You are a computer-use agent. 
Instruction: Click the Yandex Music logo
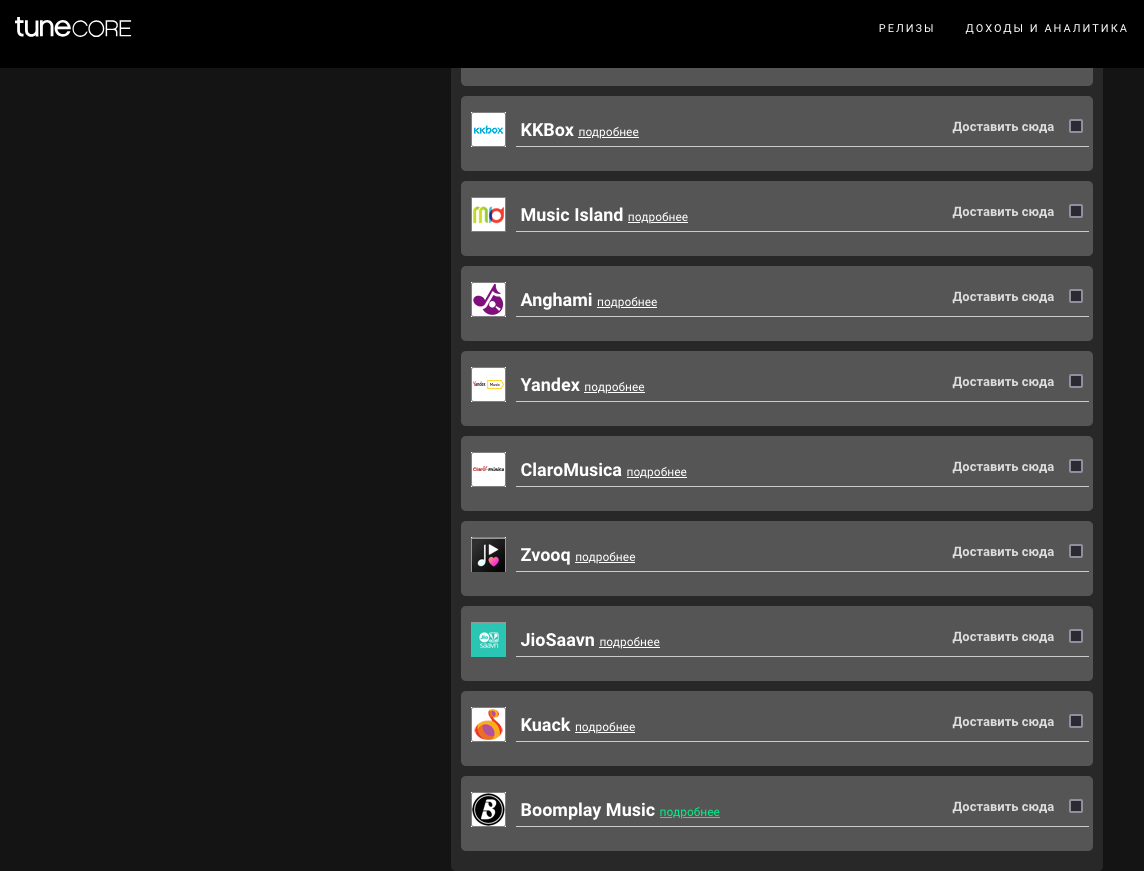pyautogui.click(x=488, y=384)
